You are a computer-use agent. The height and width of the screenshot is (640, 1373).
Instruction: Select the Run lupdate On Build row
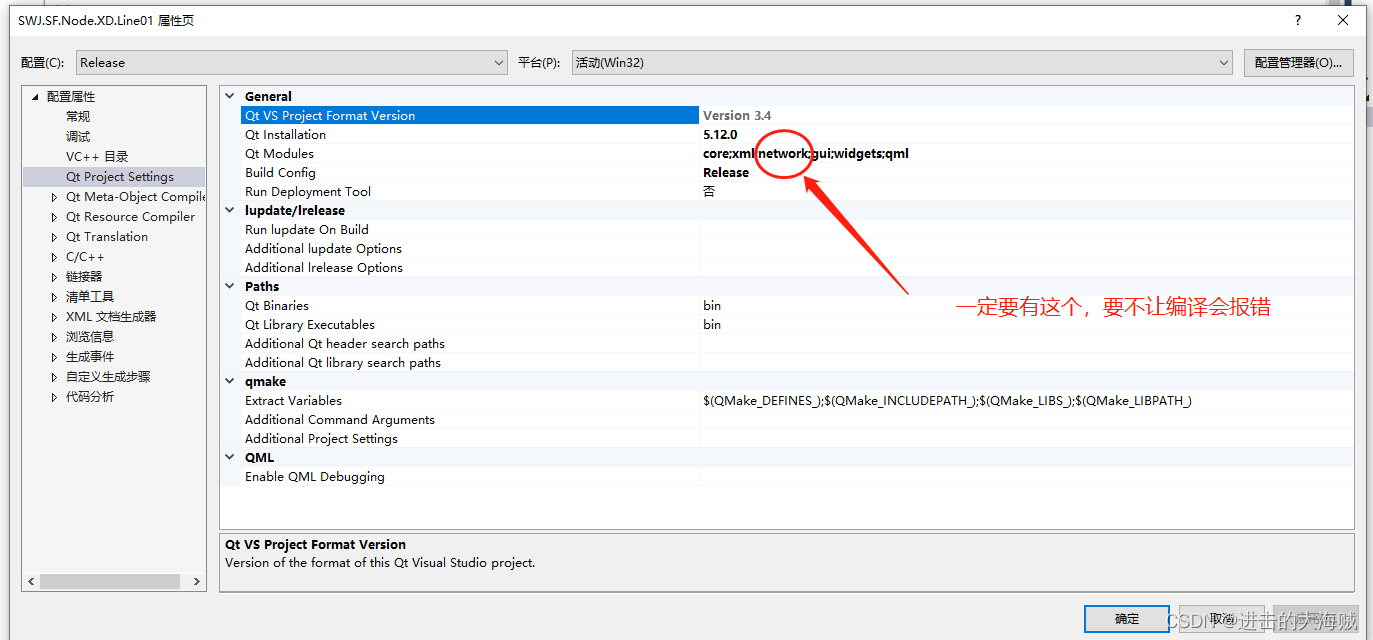(x=797, y=230)
